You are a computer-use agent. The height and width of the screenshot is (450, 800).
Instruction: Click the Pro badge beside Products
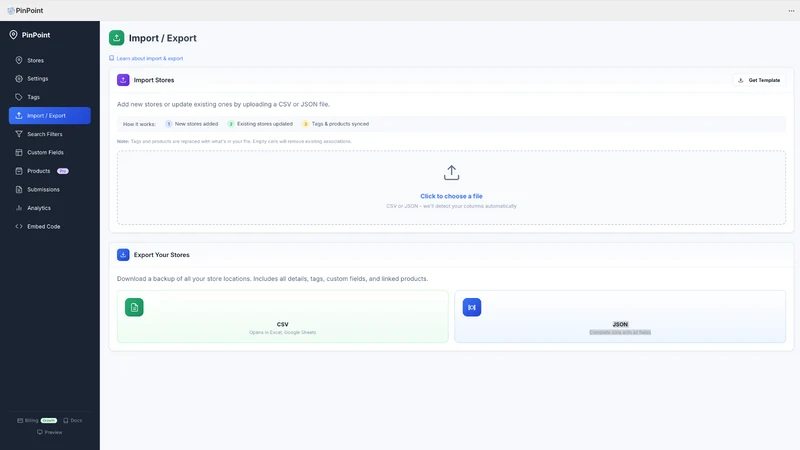coord(63,171)
